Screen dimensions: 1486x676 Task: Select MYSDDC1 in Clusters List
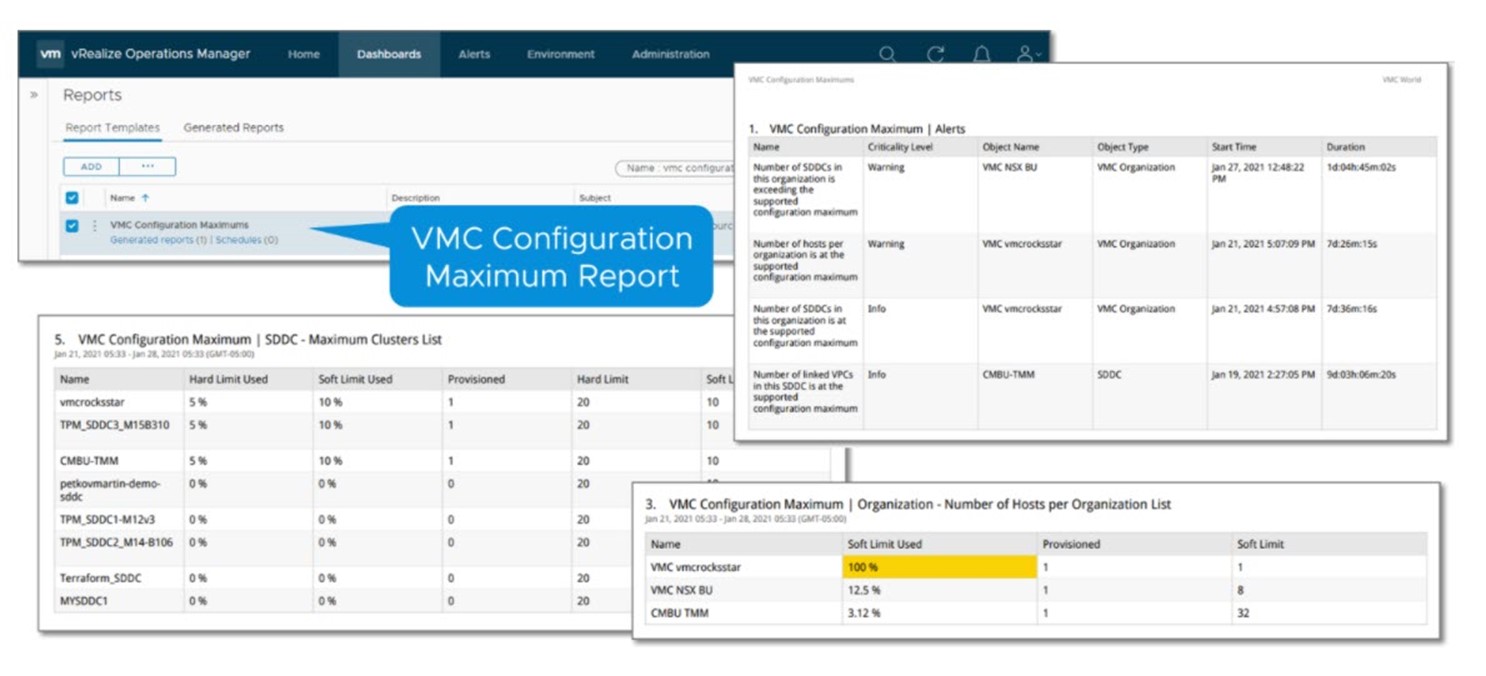click(x=84, y=601)
